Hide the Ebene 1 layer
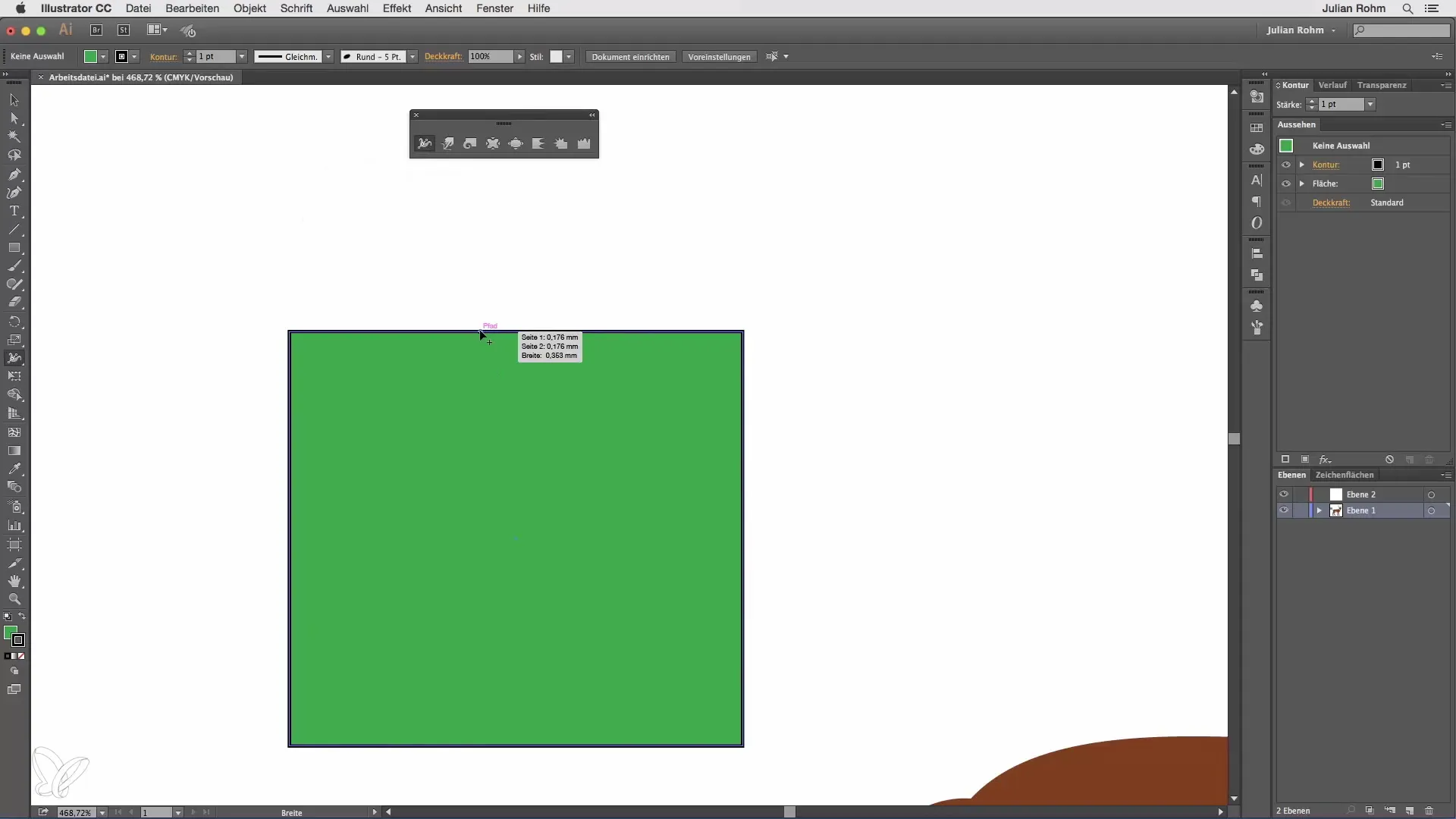Viewport: 1456px width, 819px height. tap(1284, 510)
